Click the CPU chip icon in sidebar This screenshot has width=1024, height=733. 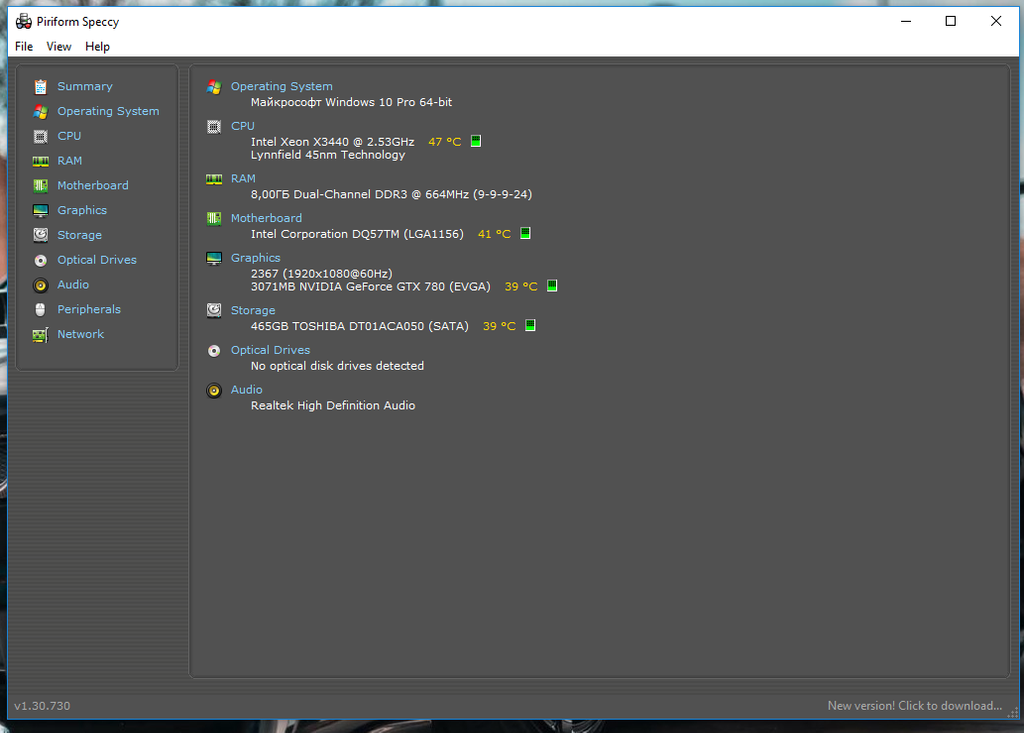[x=40, y=136]
